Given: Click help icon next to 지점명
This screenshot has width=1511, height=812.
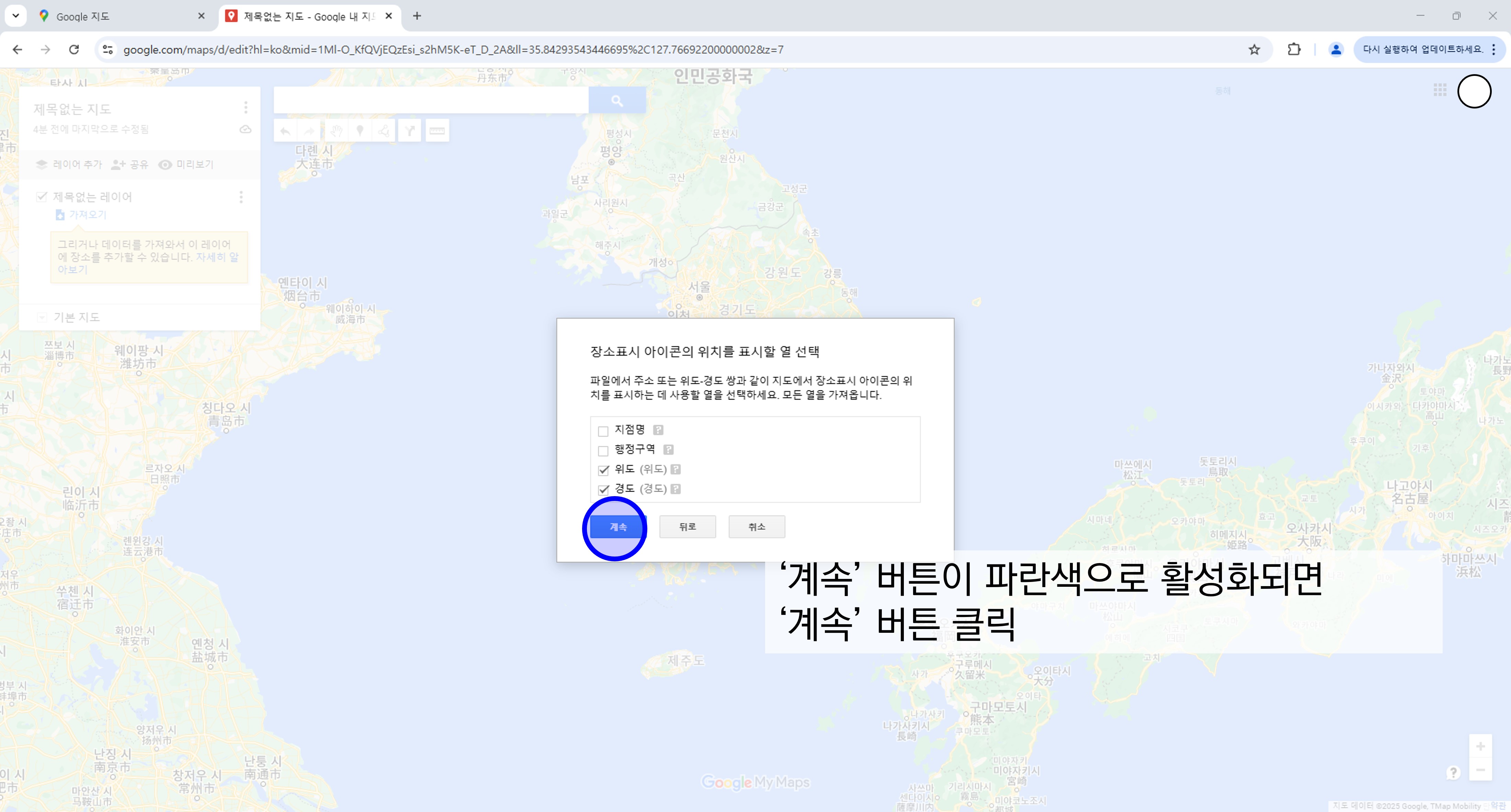Looking at the screenshot, I should tap(658, 430).
